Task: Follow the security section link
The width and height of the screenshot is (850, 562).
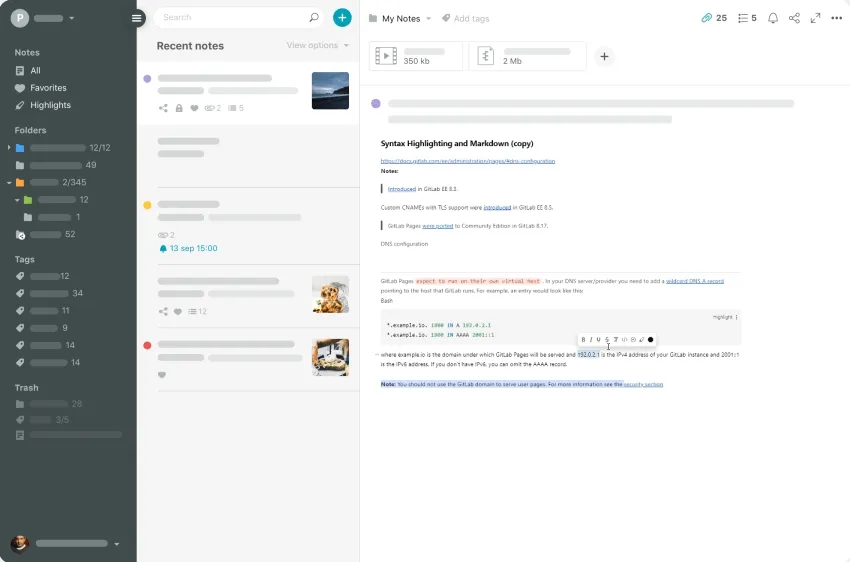Action: (x=643, y=384)
